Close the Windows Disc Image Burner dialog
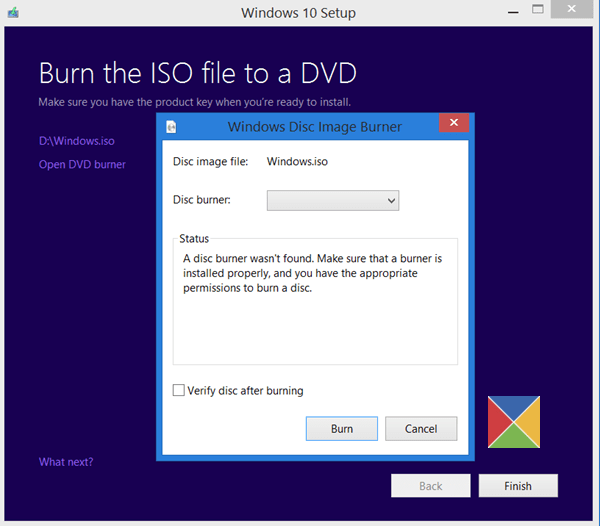 [x=454, y=124]
